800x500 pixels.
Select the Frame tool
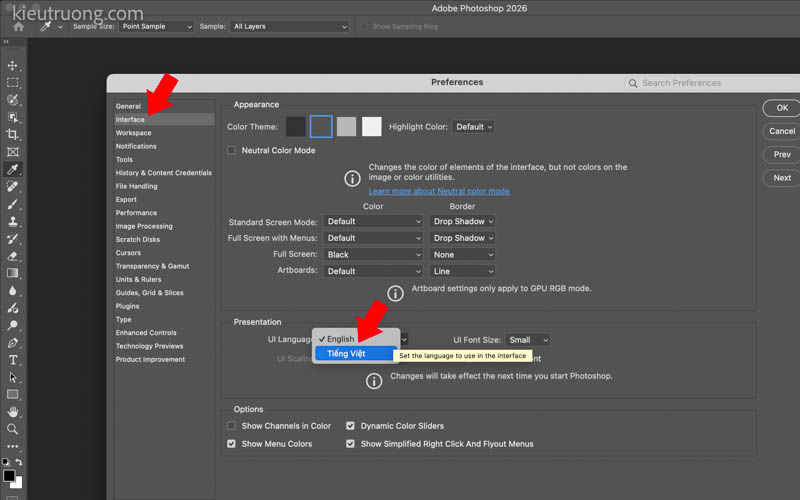[x=13, y=152]
